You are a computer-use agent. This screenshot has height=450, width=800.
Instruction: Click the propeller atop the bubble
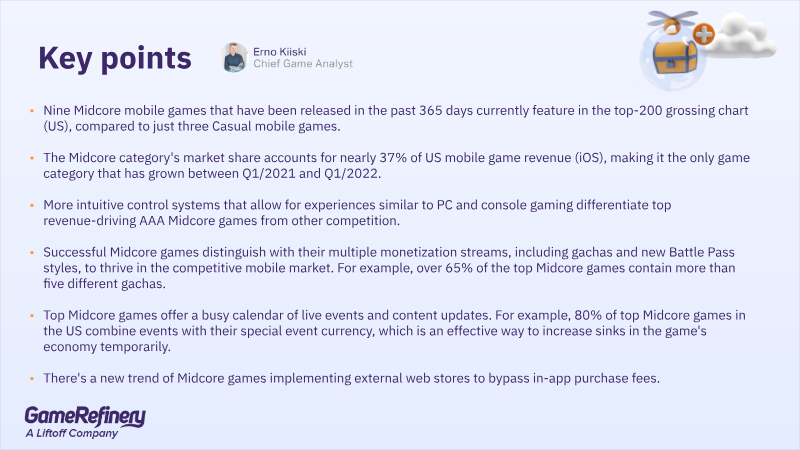672,19
